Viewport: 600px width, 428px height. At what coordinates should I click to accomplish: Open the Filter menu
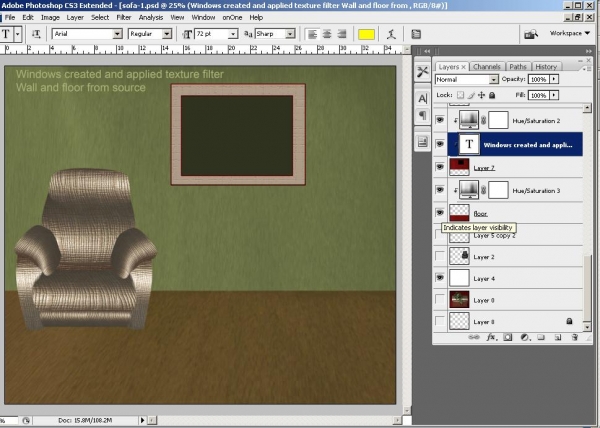pos(124,18)
